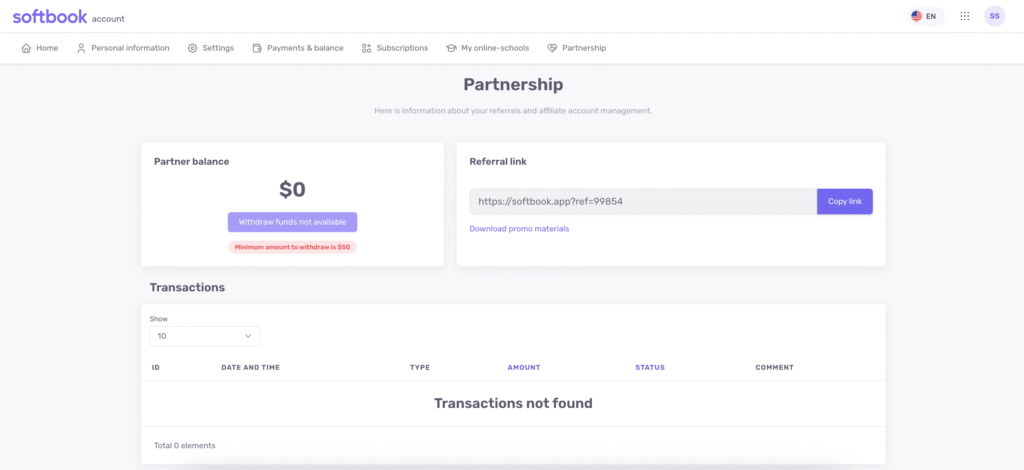Click the Copy link button
This screenshot has height=470, width=1024.
[845, 202]
